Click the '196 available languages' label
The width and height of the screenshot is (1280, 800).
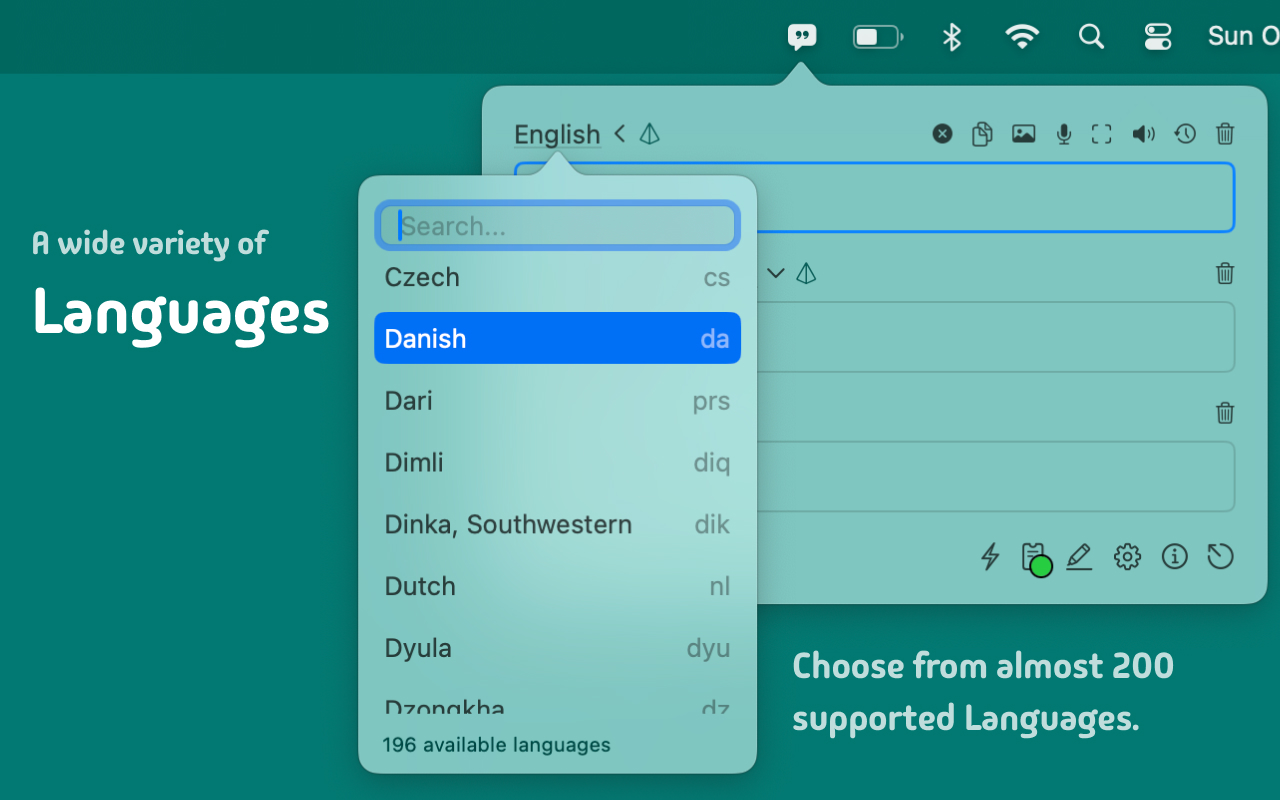[x=496, y=745]
